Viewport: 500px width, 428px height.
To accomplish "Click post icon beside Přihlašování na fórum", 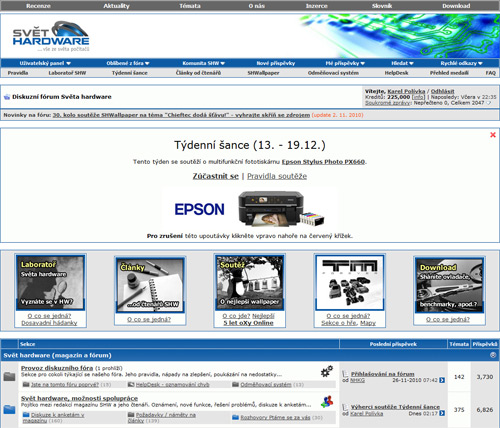I will 345,374.
